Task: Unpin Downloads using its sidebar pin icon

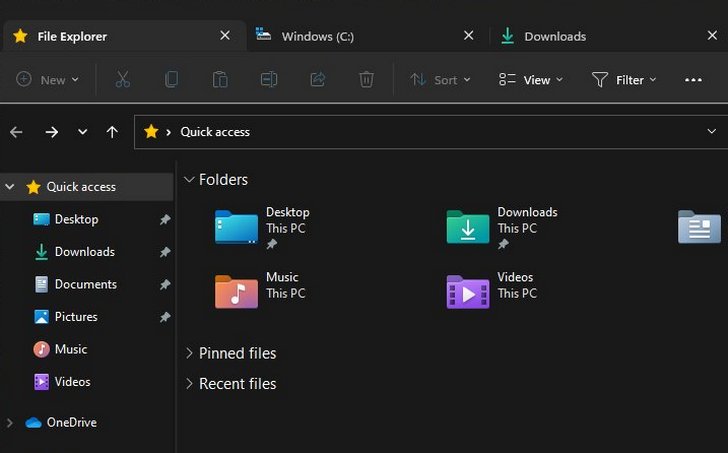Action: [x=165, y=252]
